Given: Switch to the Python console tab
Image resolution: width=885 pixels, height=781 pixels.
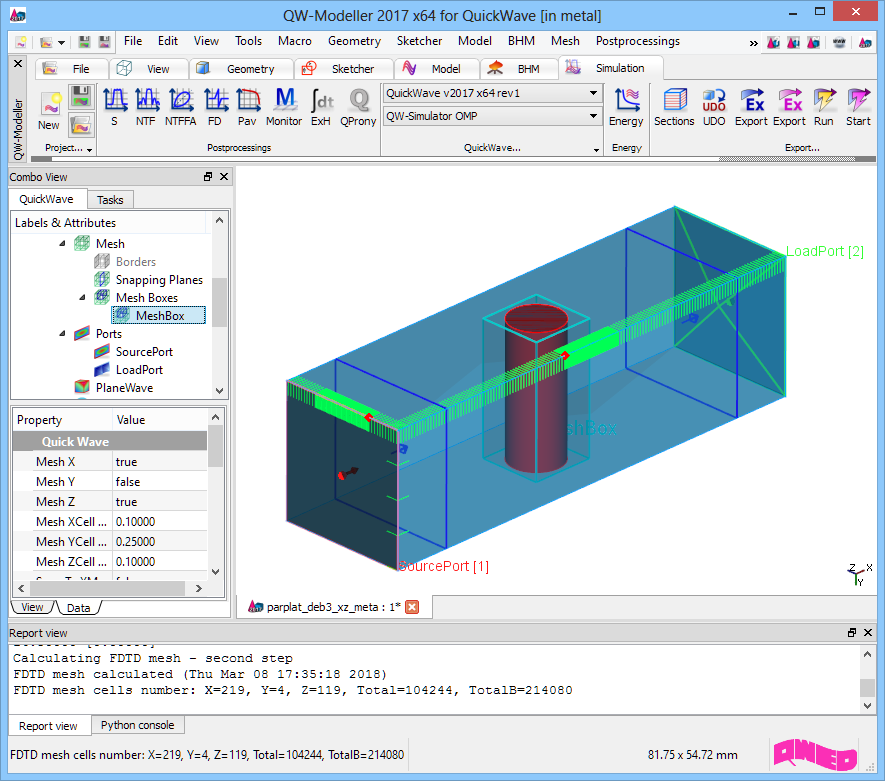Looking at the screenshot, I should (138, 725).
